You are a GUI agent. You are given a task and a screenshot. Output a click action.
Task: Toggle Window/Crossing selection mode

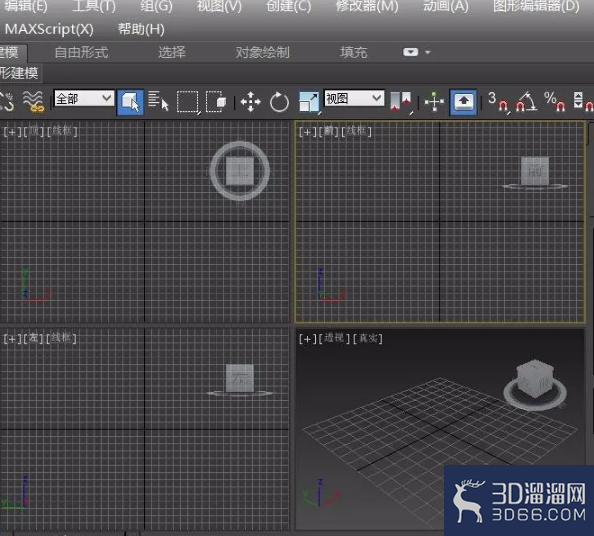pyautogui.click(x=216, y=101)
